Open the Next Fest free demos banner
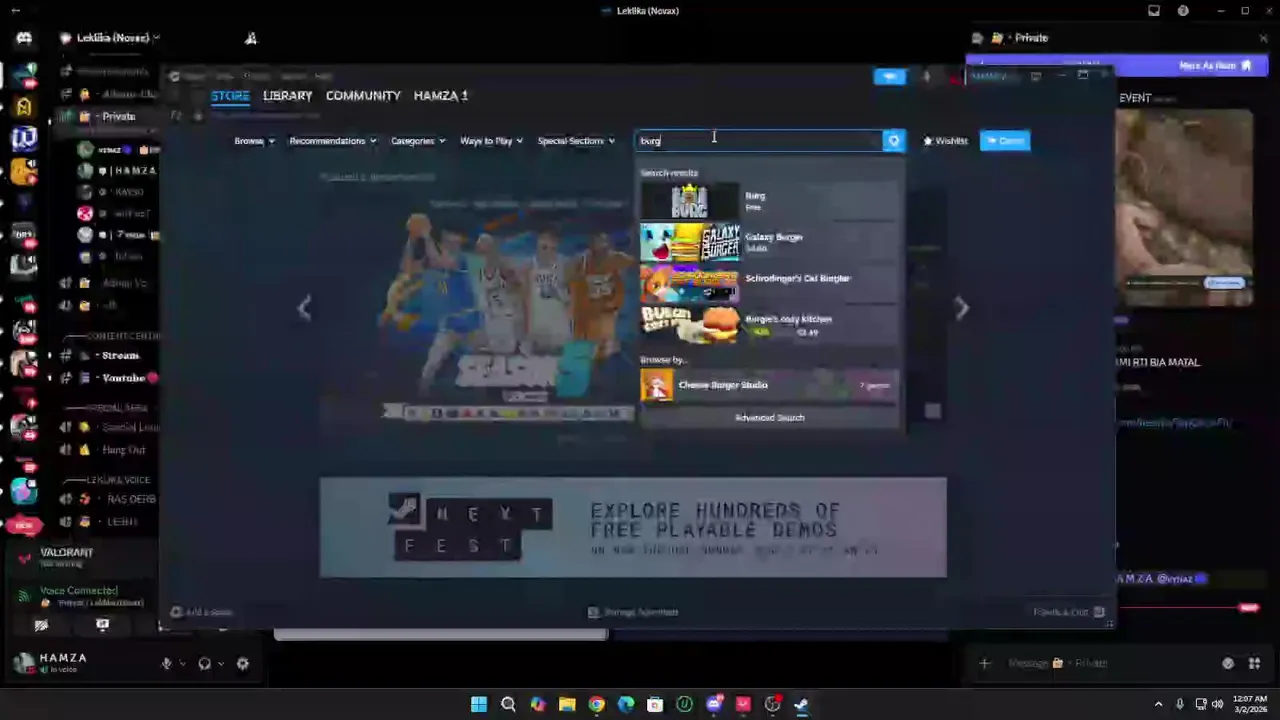The image size is (1280, 720). (x=633, y=527)
